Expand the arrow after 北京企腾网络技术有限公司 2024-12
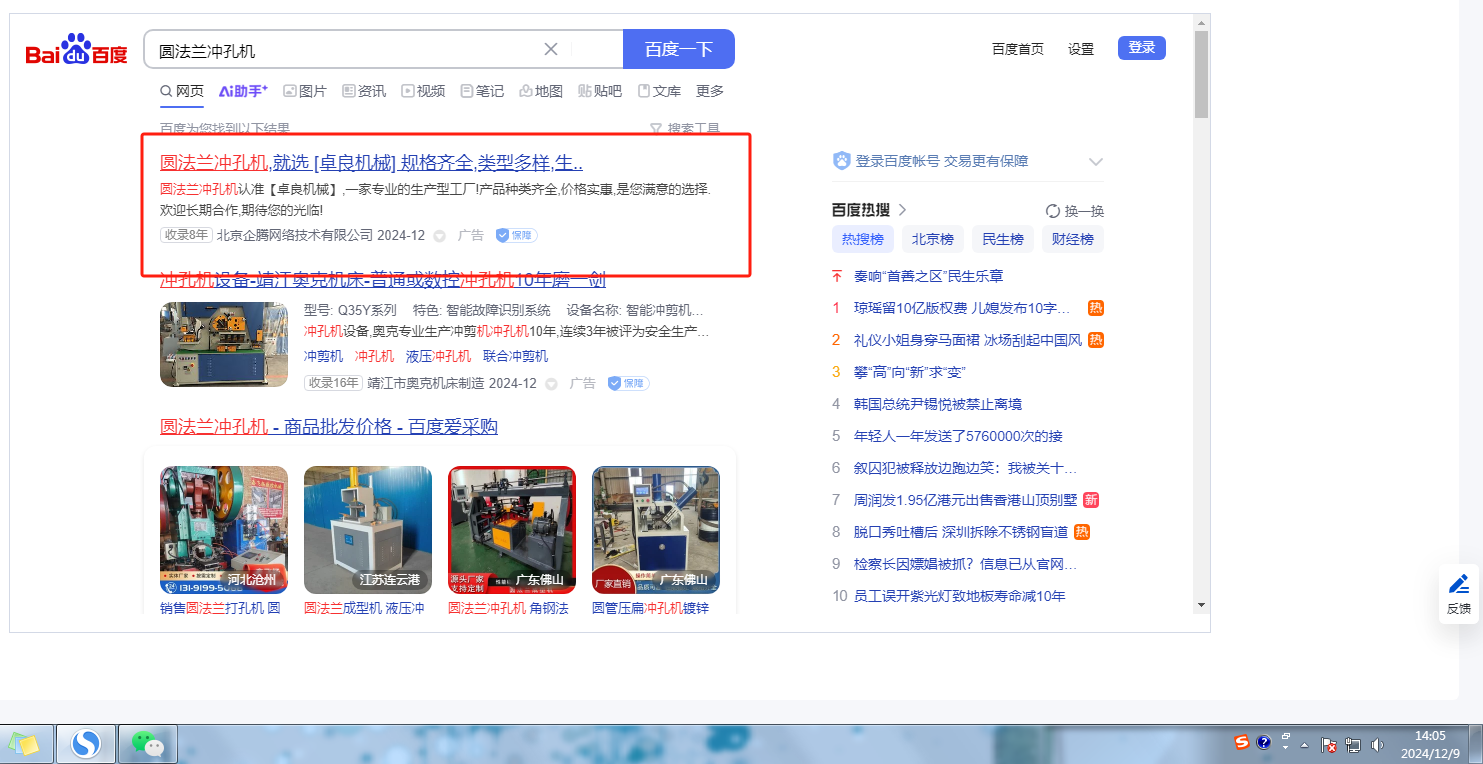 (439, 236)
